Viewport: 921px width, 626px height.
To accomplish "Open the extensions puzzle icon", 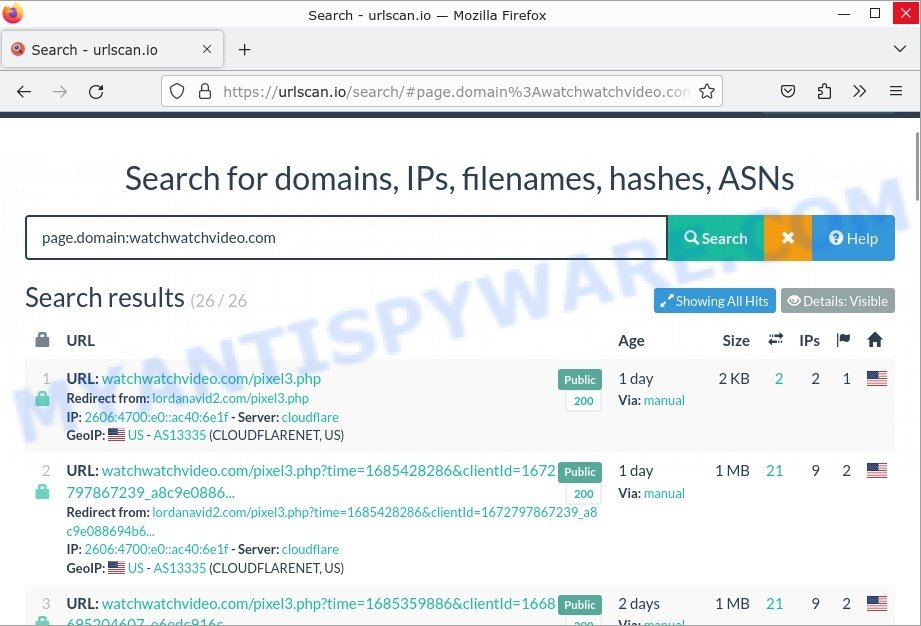I will 824,91.
